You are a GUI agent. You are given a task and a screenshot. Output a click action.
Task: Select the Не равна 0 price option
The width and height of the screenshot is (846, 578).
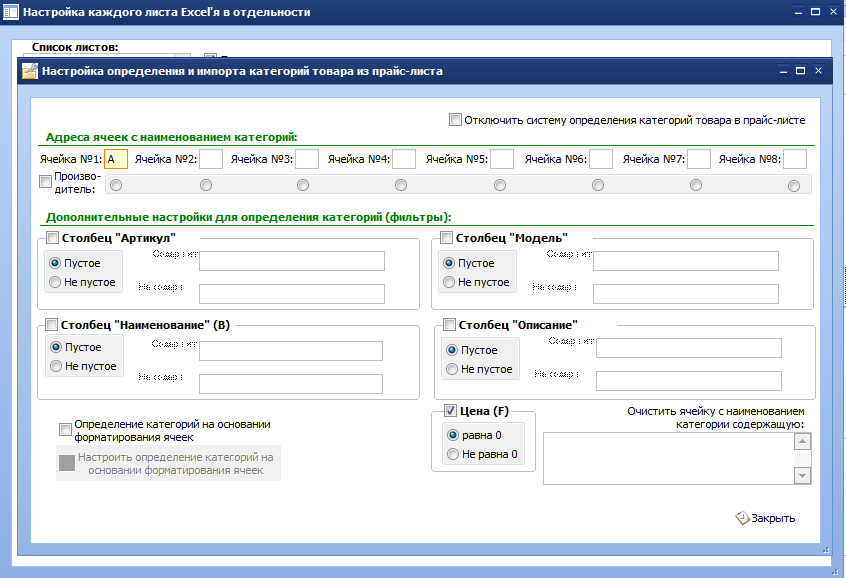point(453,454)
